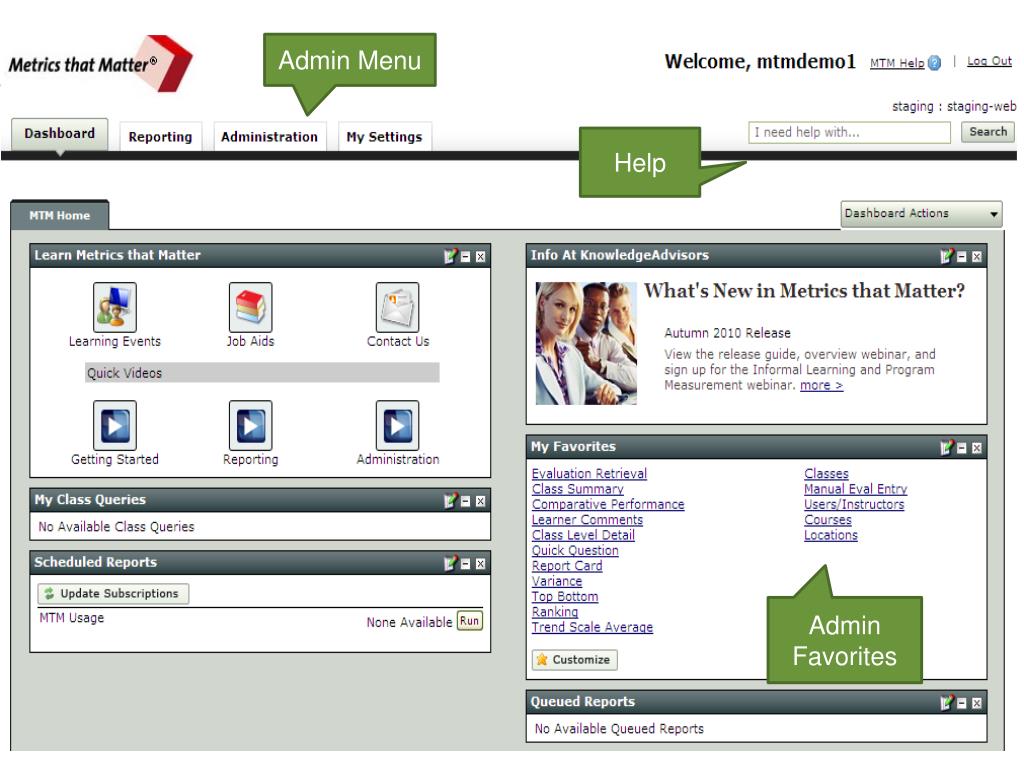Edit the Learn Metrics that Matter panel
1024x768 pixels.
[451, 256]
